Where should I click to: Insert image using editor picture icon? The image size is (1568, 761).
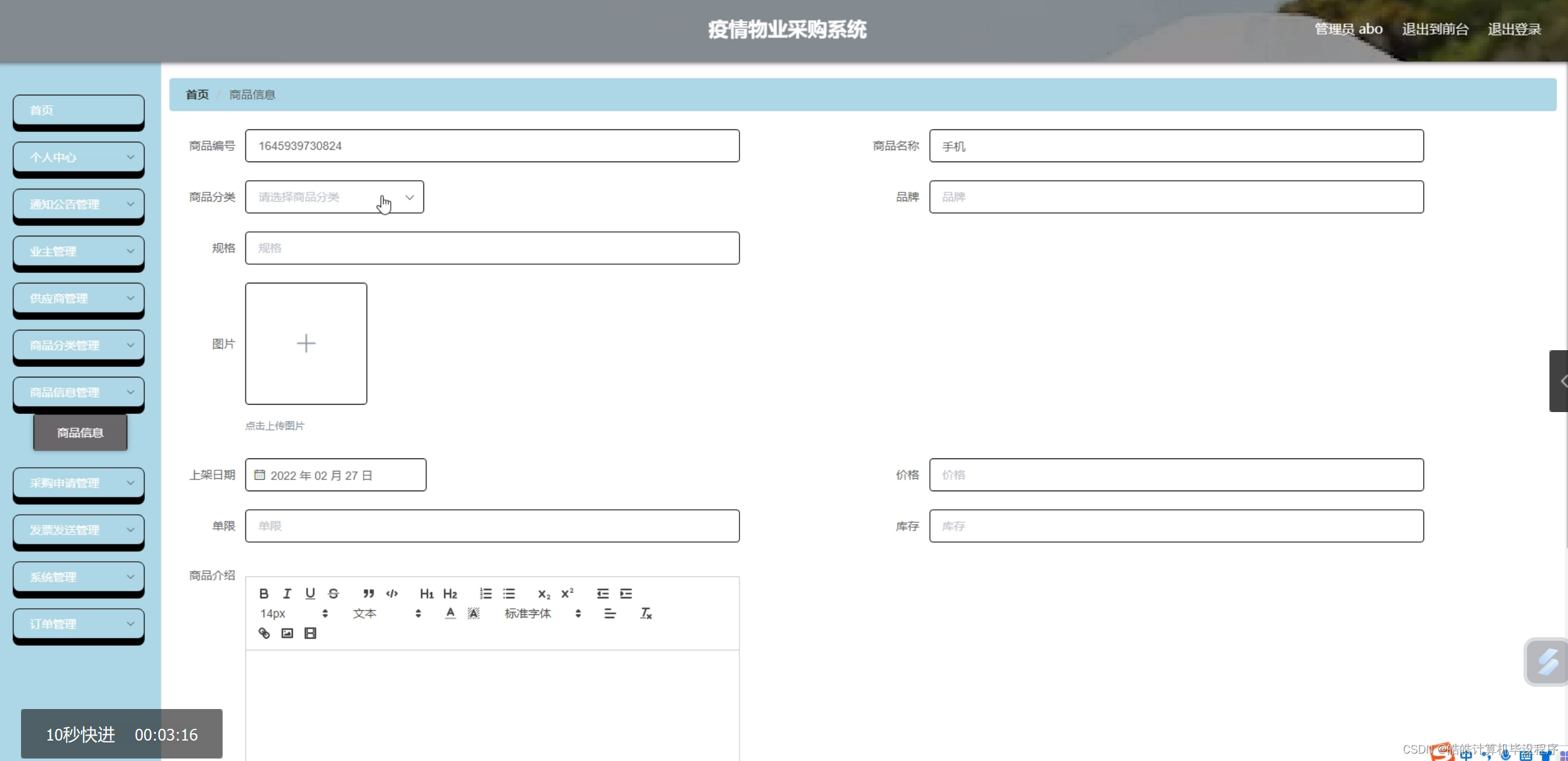(287, 633)
